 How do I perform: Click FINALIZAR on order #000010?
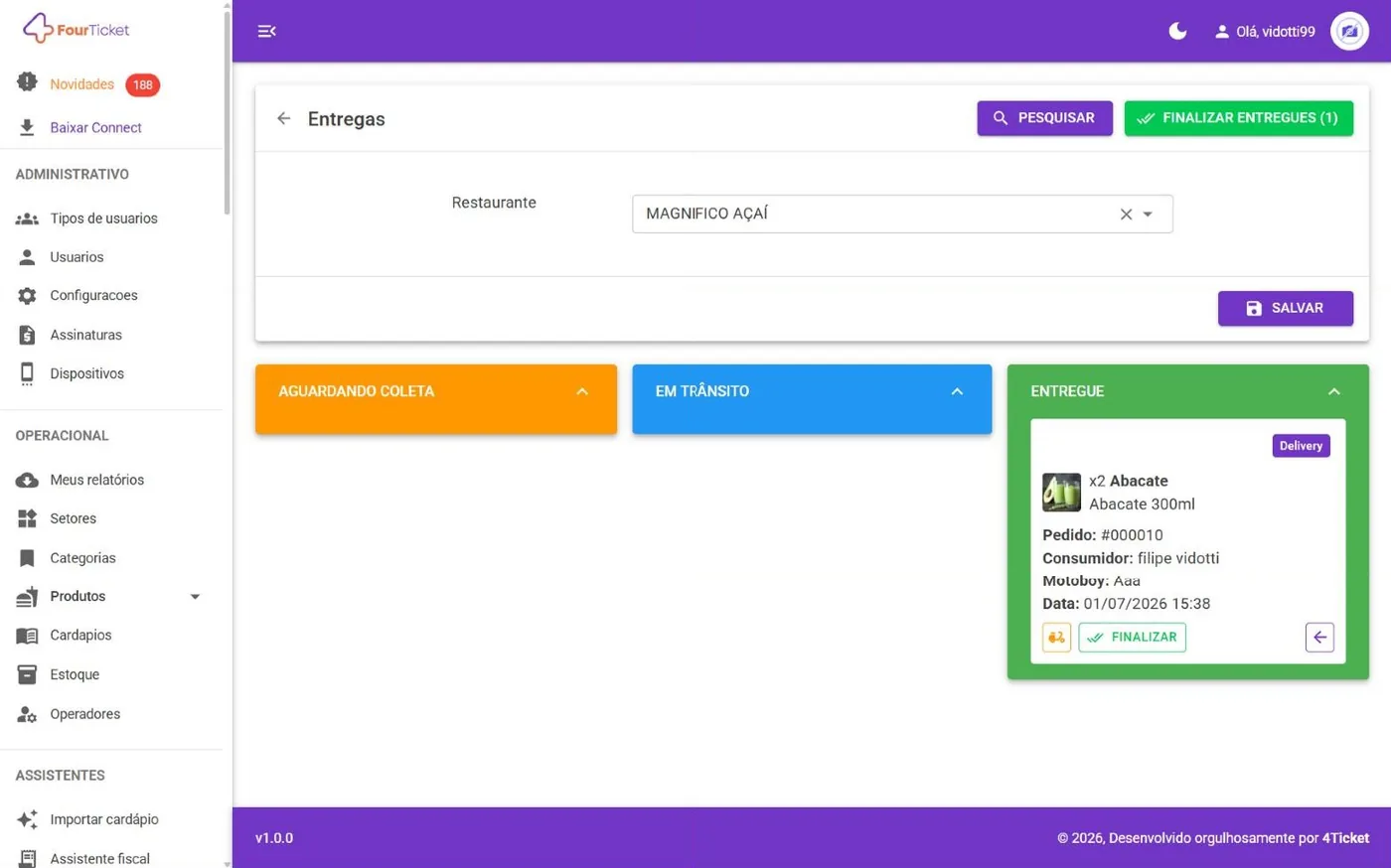1132,637
